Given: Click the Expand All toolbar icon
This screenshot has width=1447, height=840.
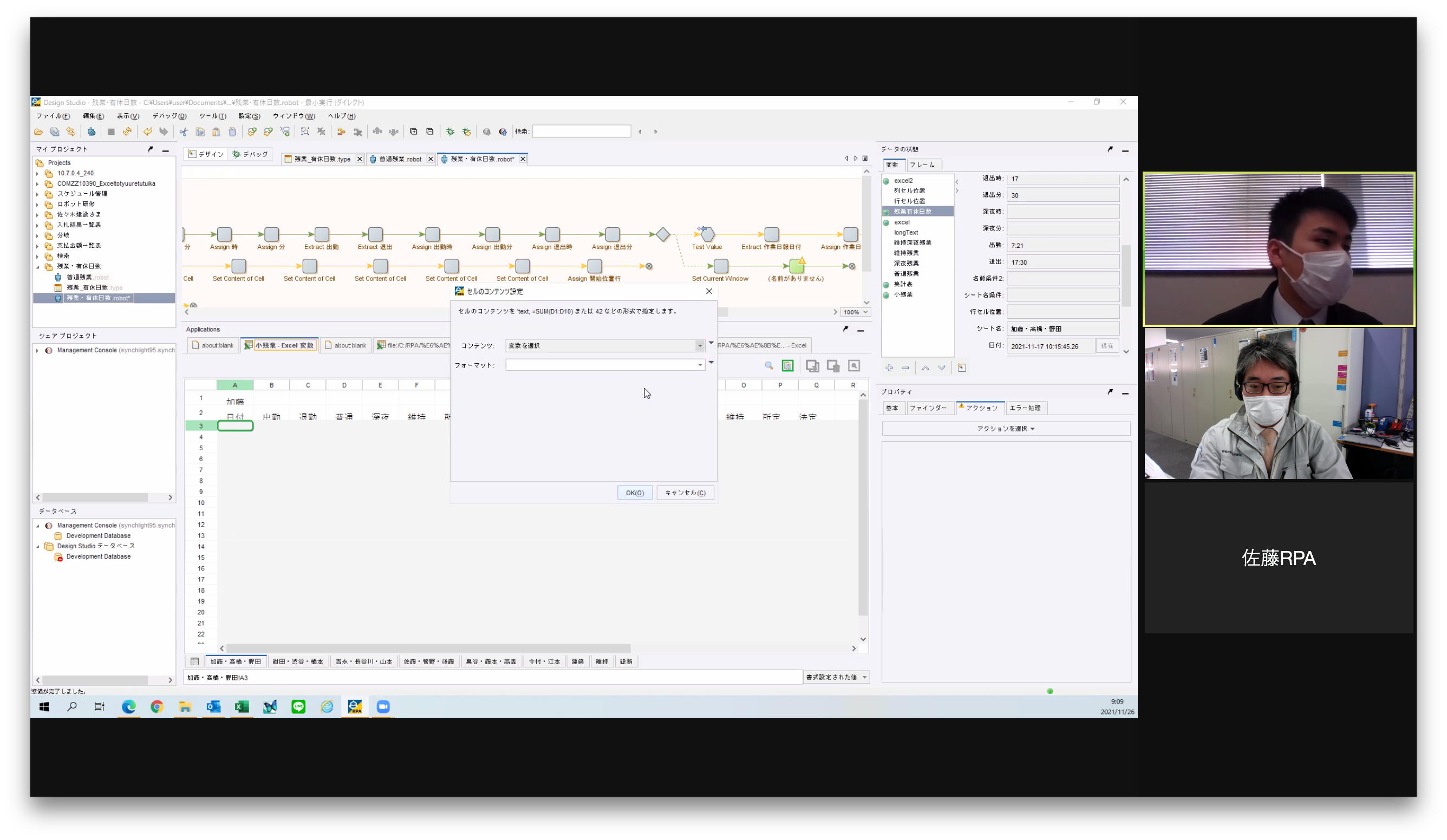Looking at the screenshot, I should pos(413,132).
